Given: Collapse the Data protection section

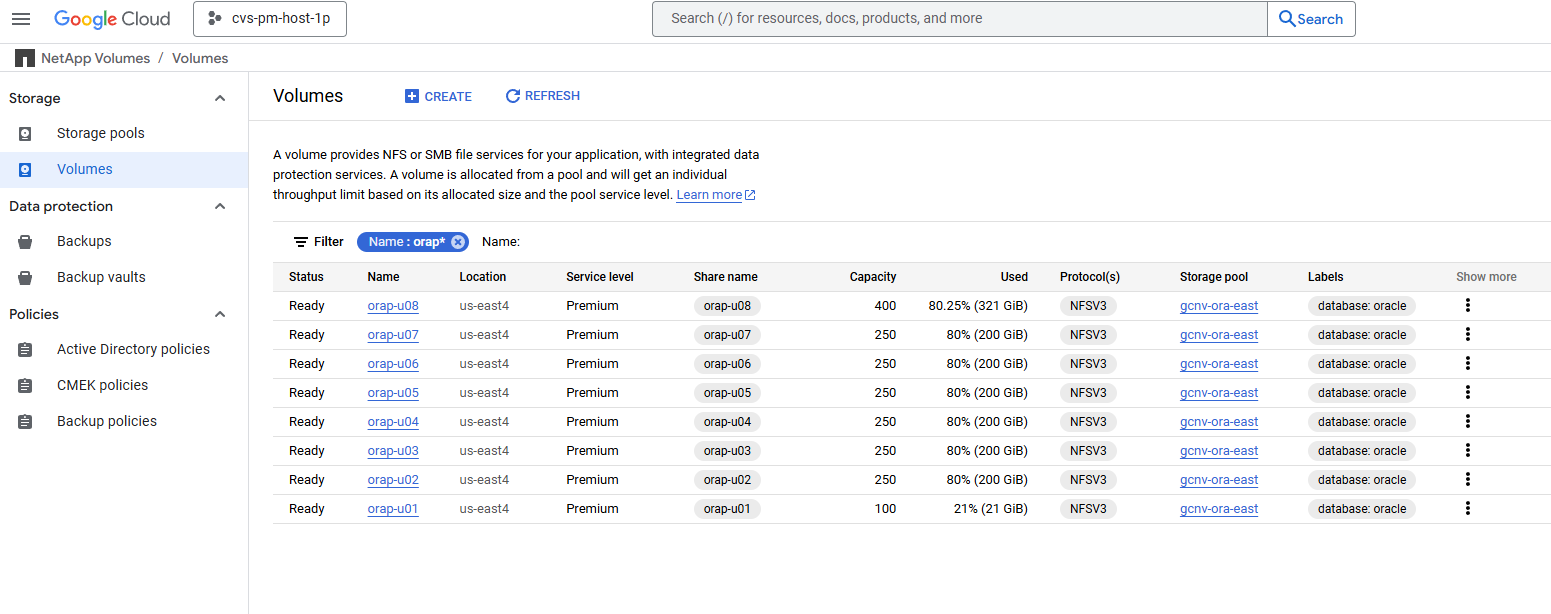Looking at the screenshot, I should click(221, 206).
